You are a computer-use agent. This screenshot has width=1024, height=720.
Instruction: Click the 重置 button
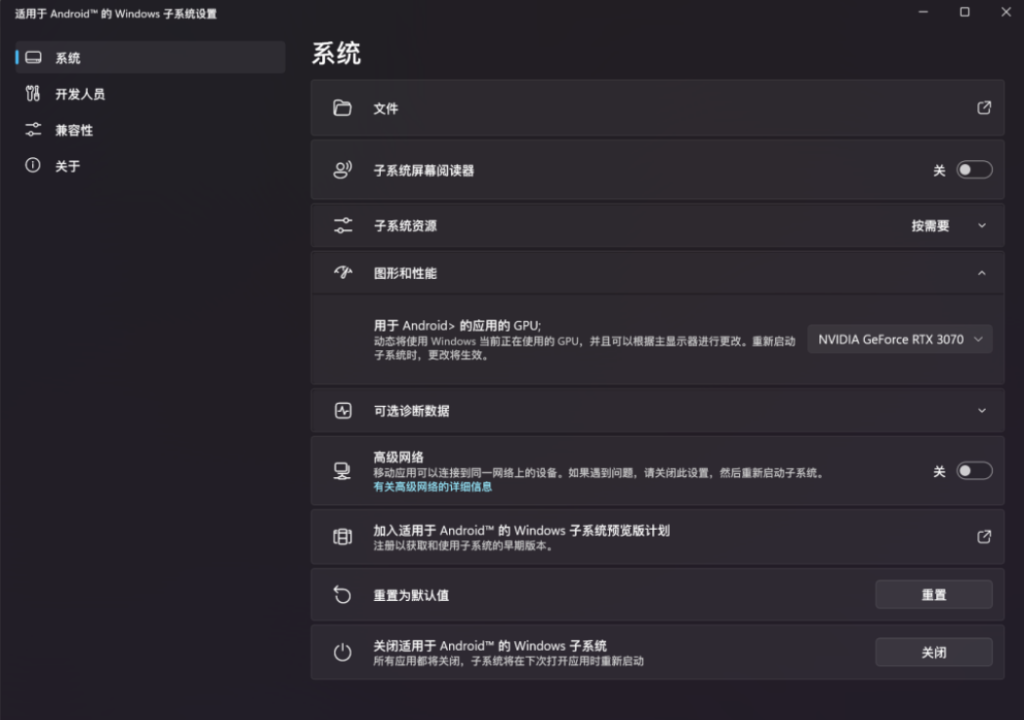tap(933, 595)
